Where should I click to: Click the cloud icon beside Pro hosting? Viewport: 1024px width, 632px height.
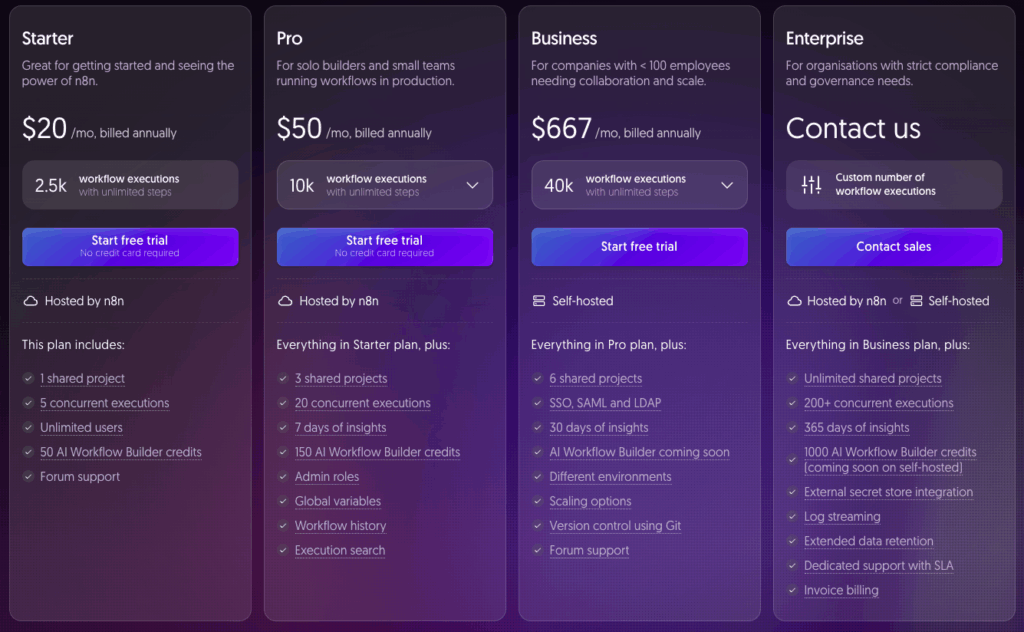285,301
